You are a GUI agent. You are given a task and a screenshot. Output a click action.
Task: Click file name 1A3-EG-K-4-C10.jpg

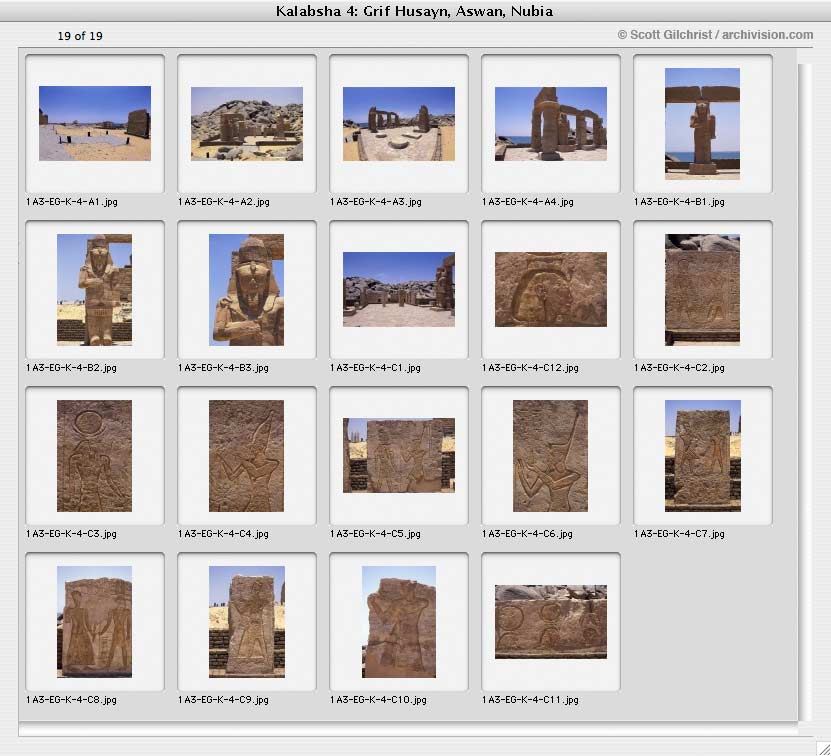(x=378, y=700)
